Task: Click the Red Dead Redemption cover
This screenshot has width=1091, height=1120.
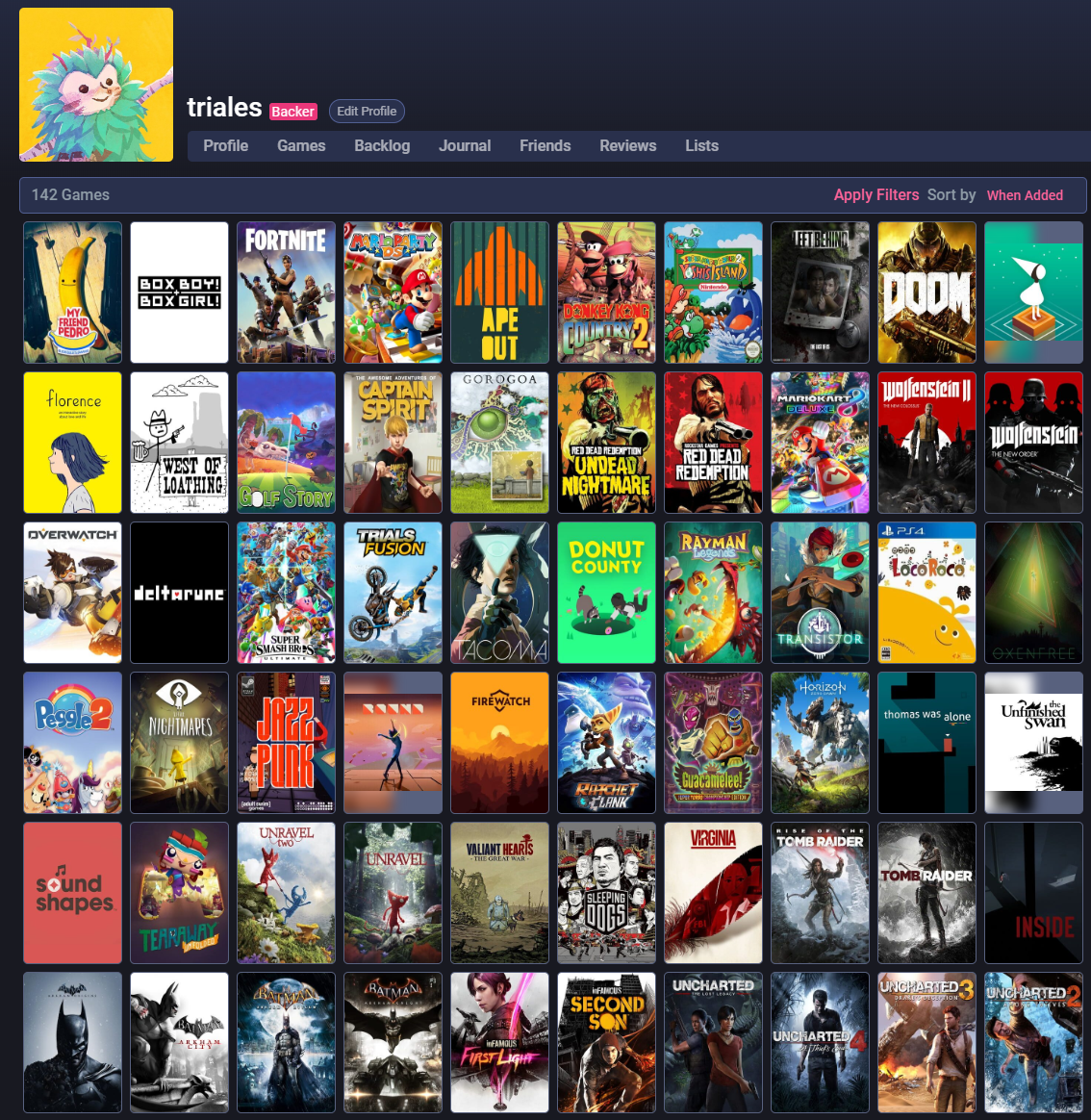Action: 714,443
